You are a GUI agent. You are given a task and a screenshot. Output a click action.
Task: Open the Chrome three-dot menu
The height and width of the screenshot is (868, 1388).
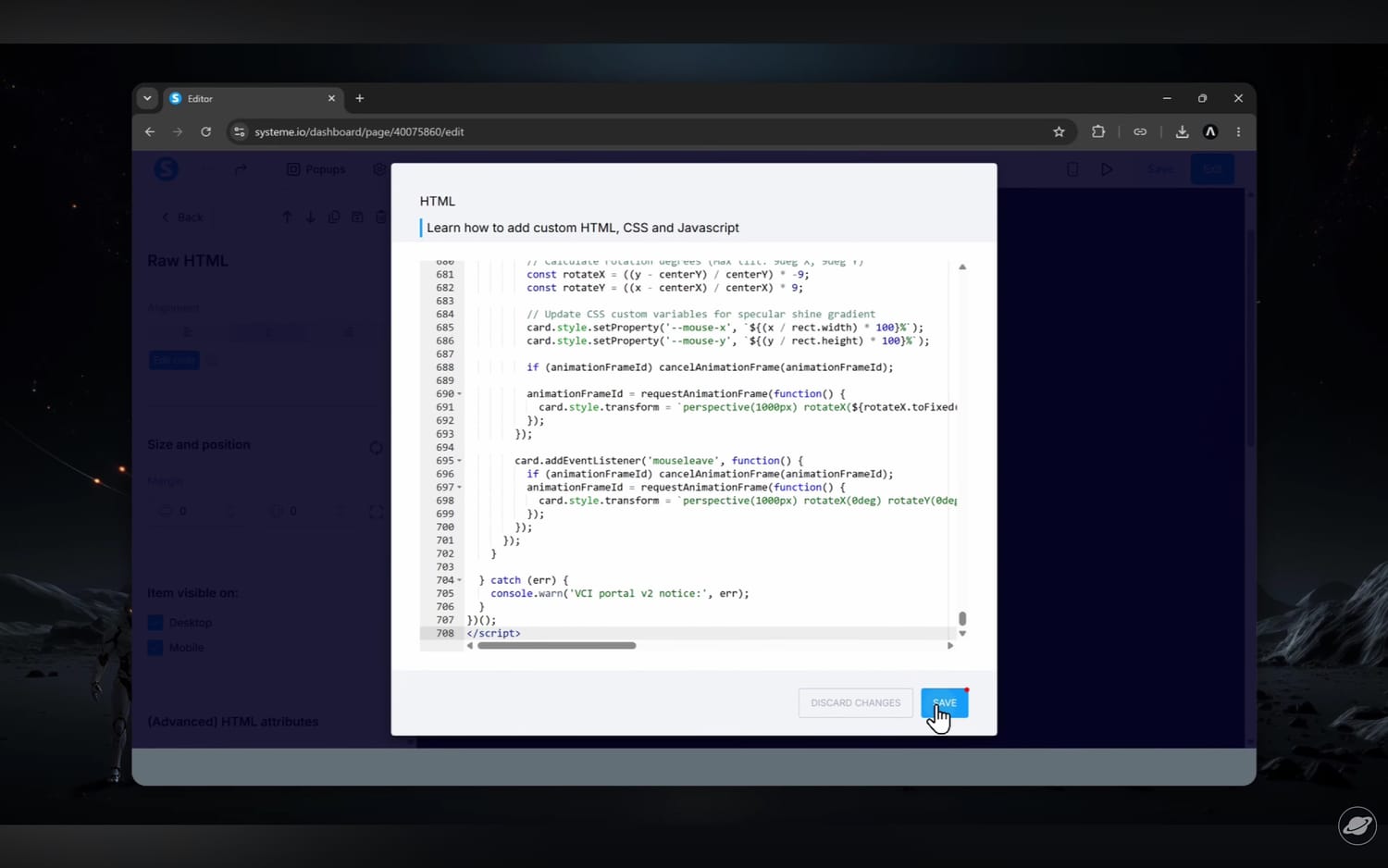coord(1238,131)
